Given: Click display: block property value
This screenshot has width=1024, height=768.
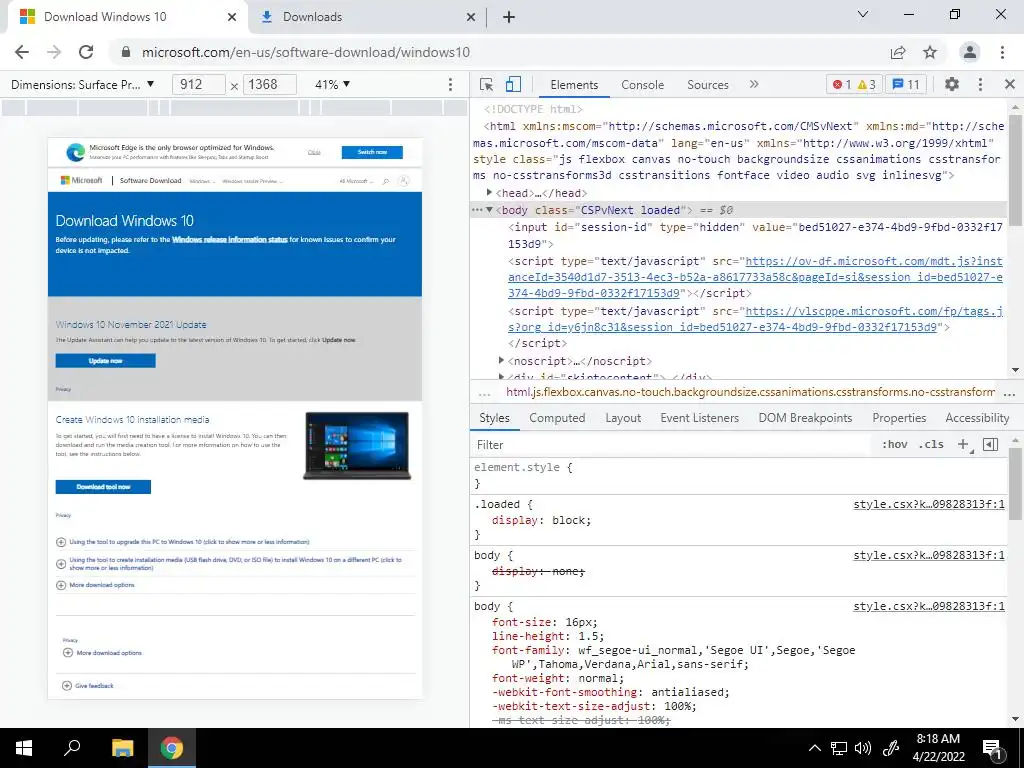Looking at the screenshot, I should click(568, 520).
